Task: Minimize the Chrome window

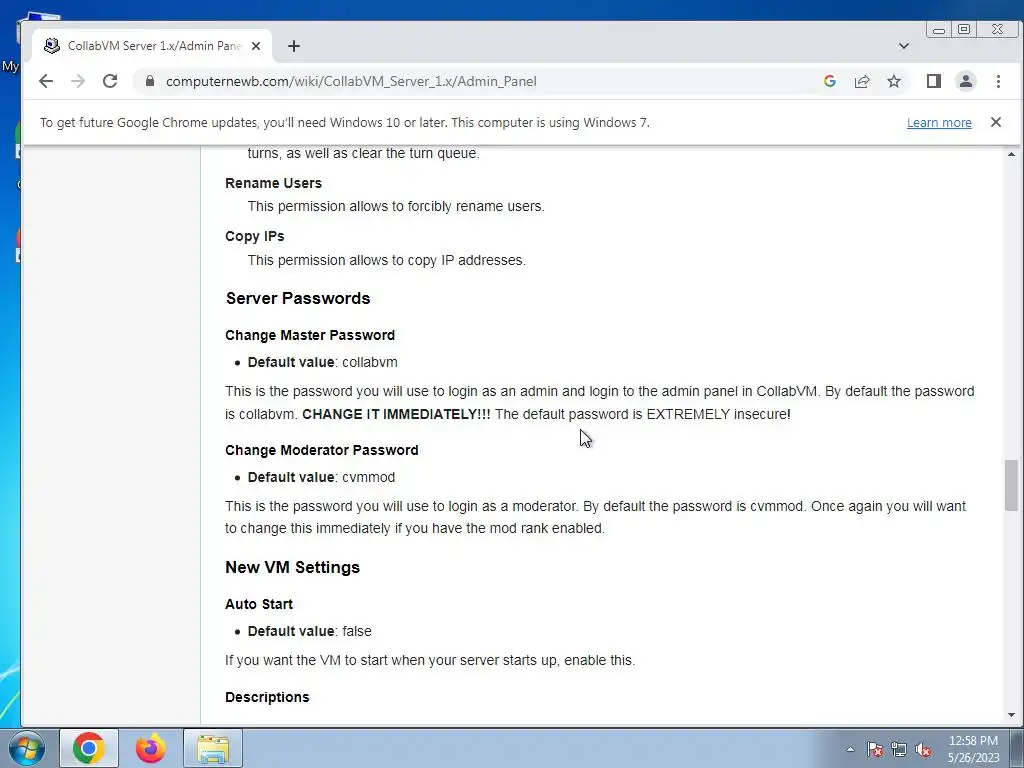Action: (x=938, y=29)
